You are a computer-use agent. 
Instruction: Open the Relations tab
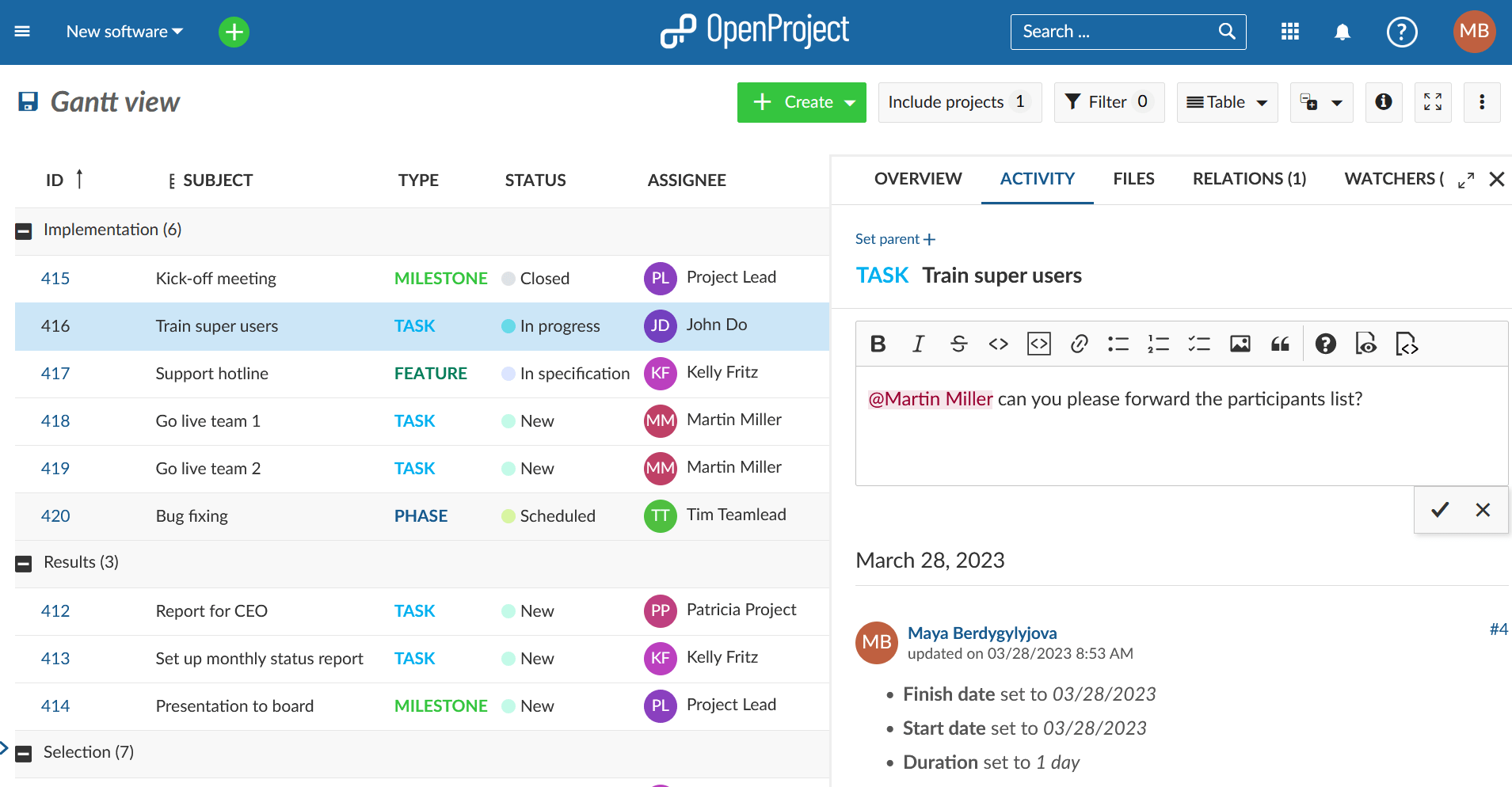(x=1248, y=179)
